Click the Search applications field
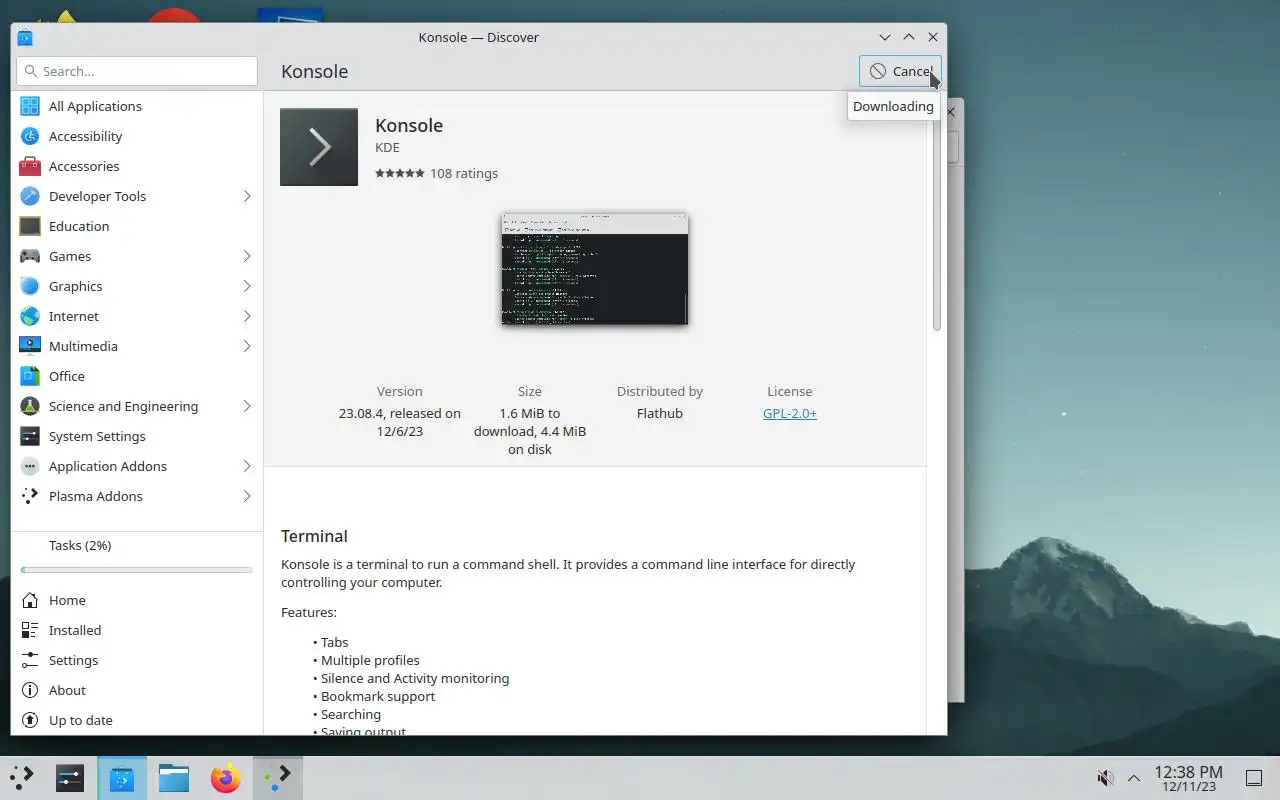The width and height of the screenshot is (1280, 800). 137,71
